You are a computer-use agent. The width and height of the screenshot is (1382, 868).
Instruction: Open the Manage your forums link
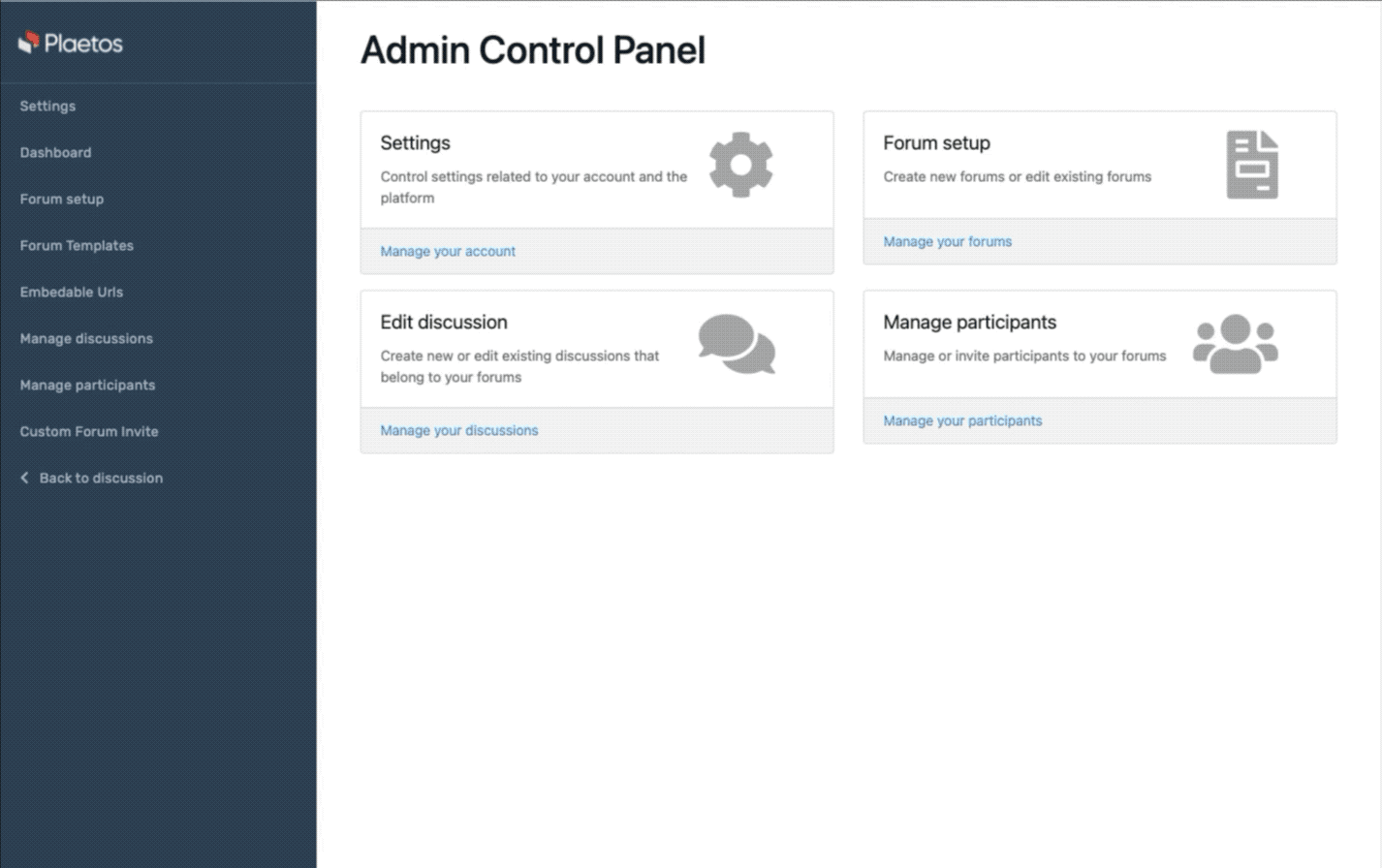coord(947,242)
